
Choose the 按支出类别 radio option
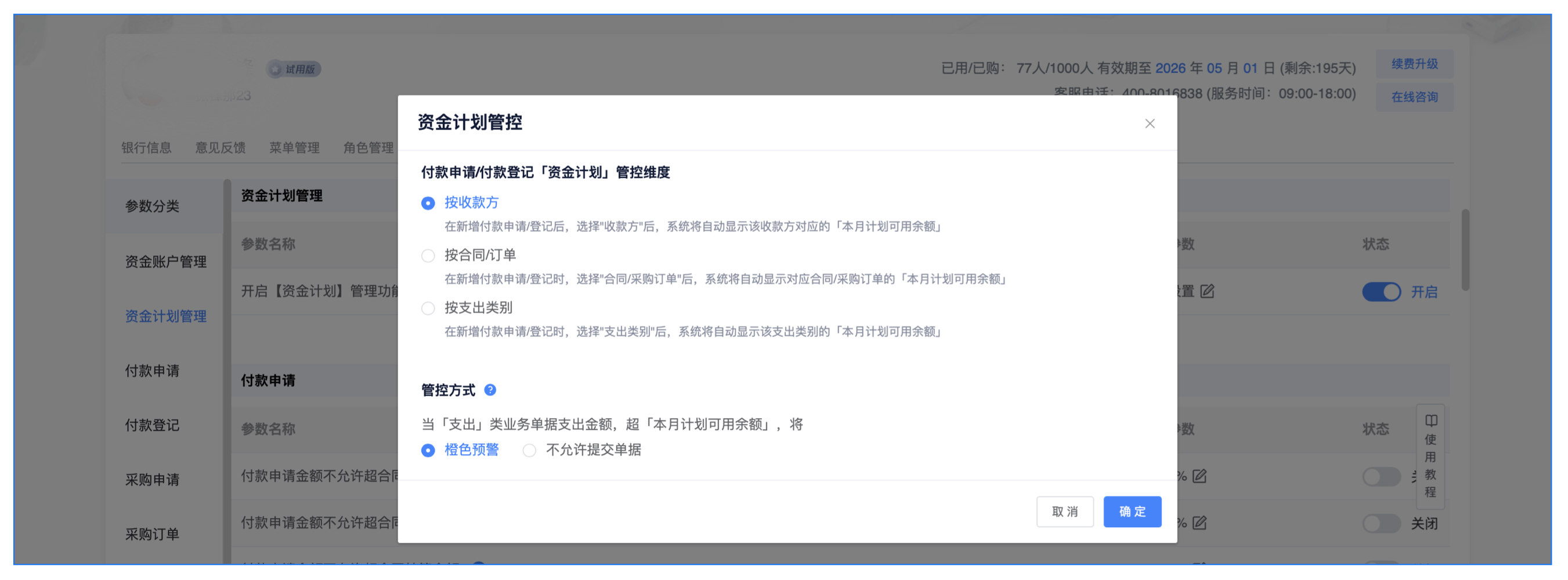click(x=428, y=308)
